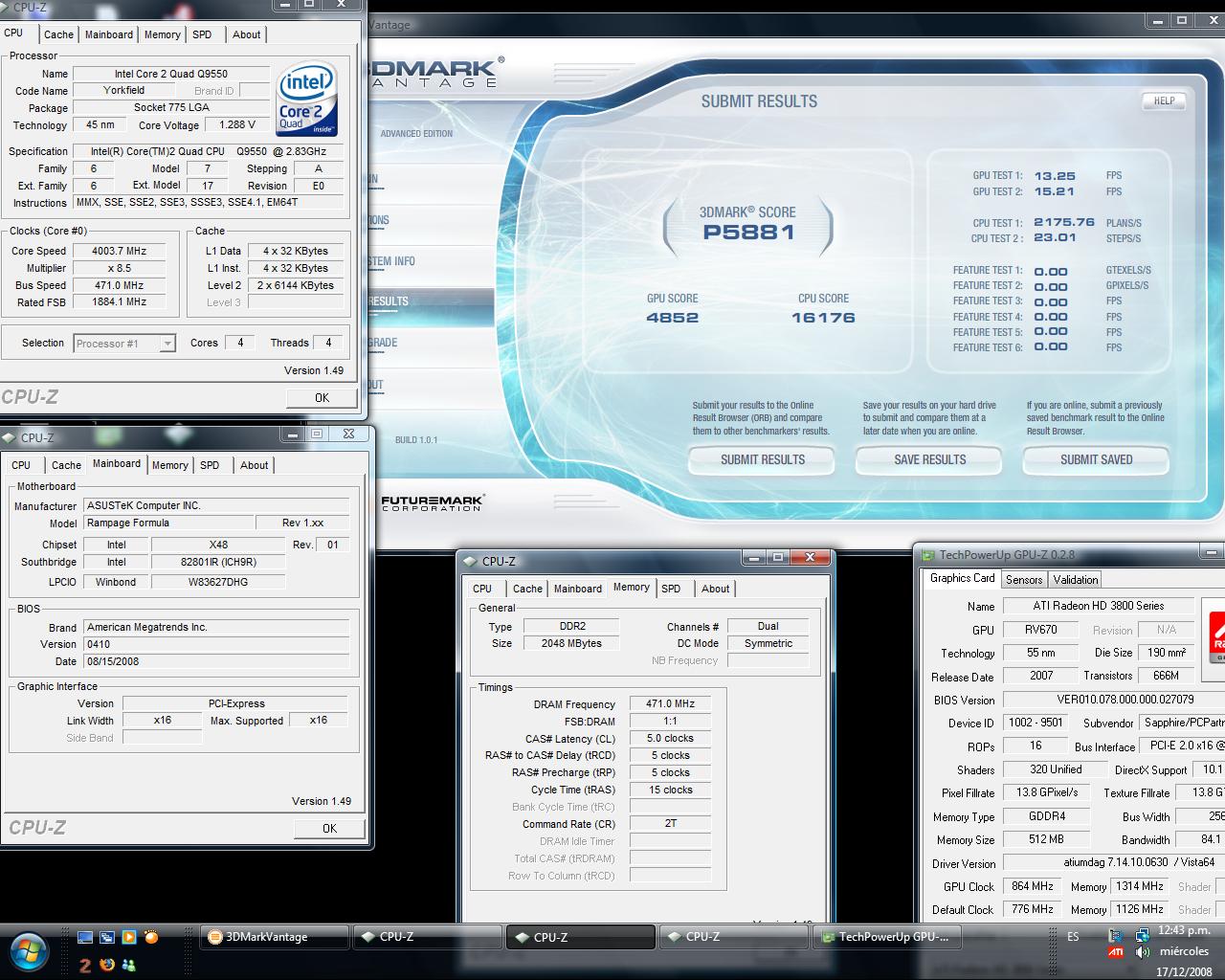Image resolution: width=1225 pixels, height=980 pixels.
Task: Click the Mainboard CPU-Z window title icon
Action: [x=10, y=437]
